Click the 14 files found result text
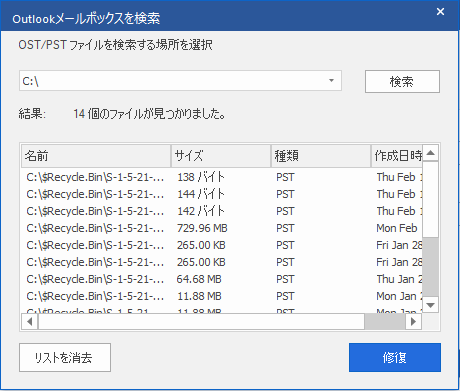 coord(149,114)
